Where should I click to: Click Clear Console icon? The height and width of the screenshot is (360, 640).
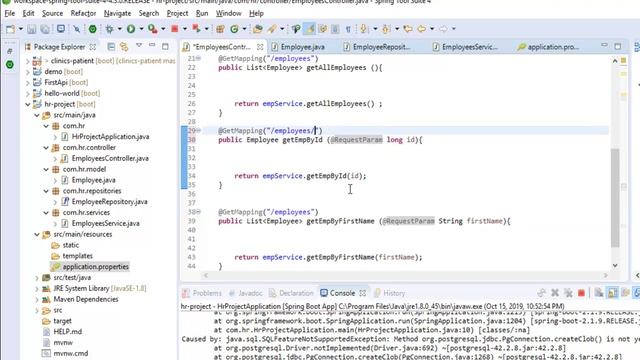[599, 293]
